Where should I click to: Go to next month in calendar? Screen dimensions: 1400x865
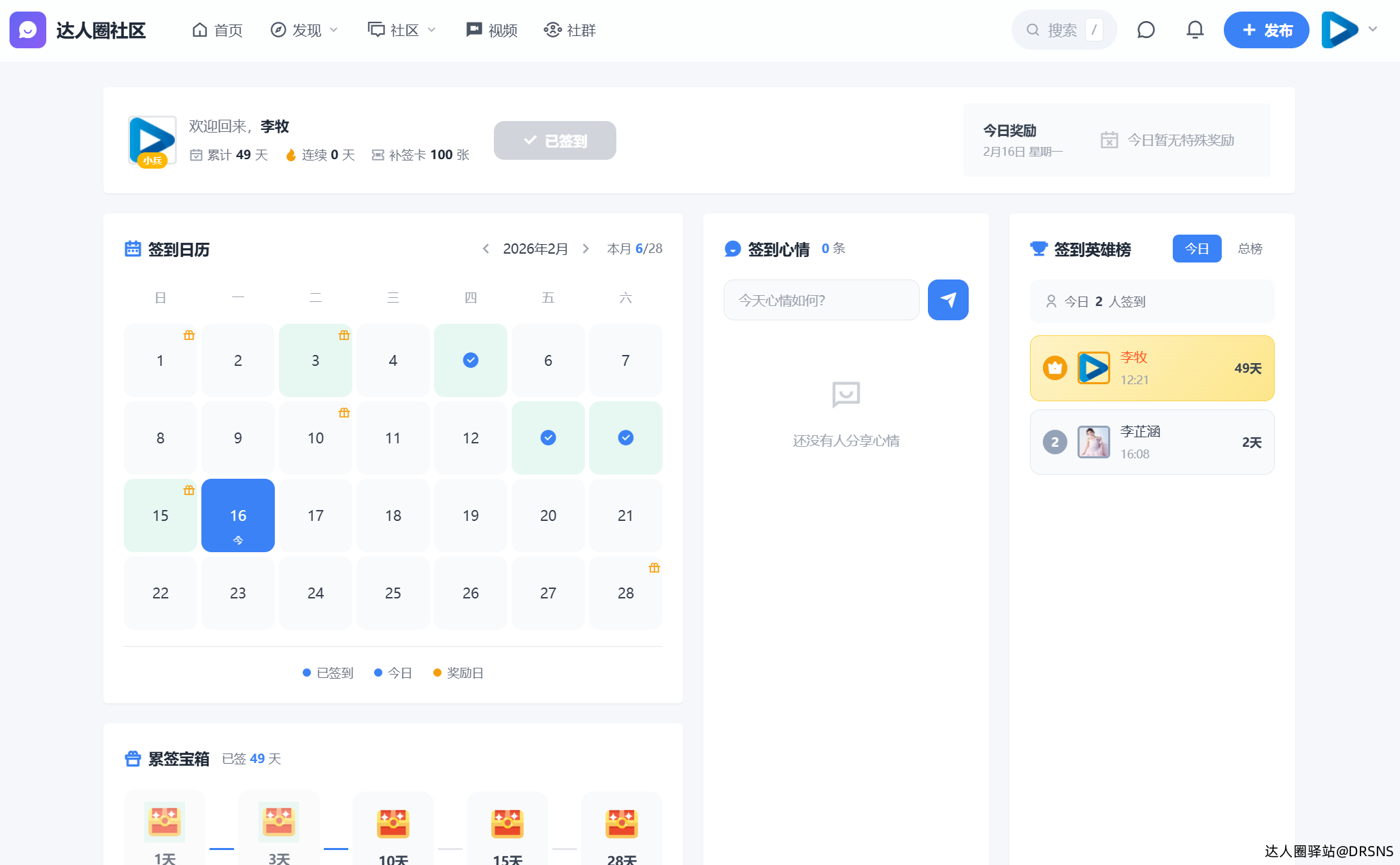(586, 249)
